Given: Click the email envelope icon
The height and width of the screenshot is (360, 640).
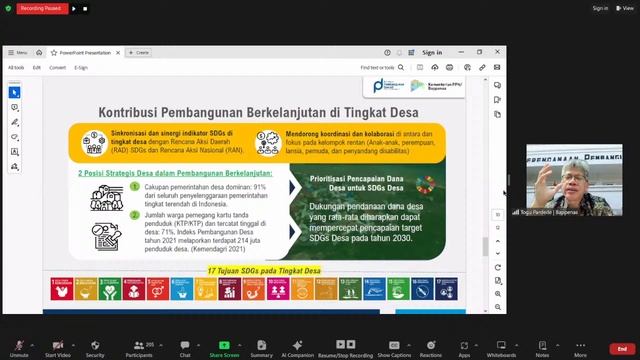Looking at the screenshot, I should (497, 67).
